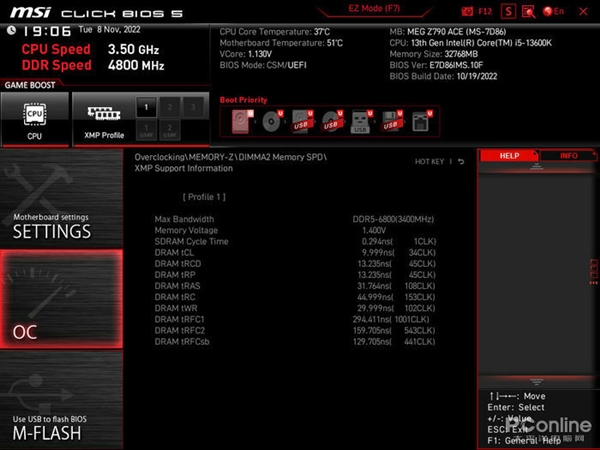Viewport: 600px width, 450px height.
Task: Select the USB floppy boot priority icon
Action: pyautogui.click(x=391, y=122)
